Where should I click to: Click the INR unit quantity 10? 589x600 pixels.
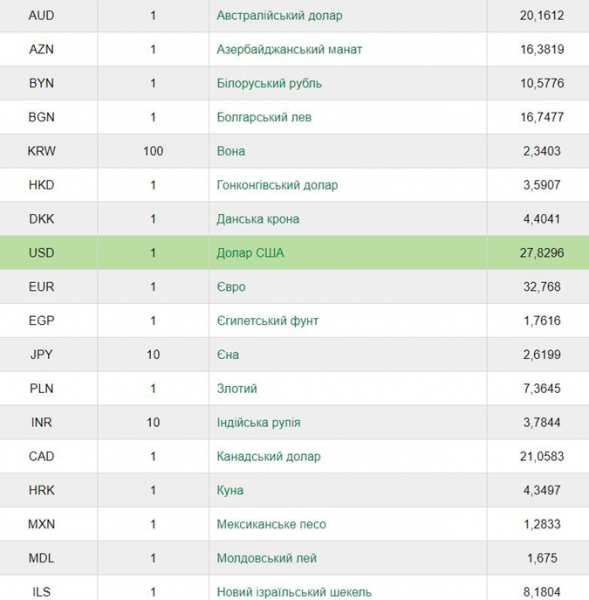[153, 422]
